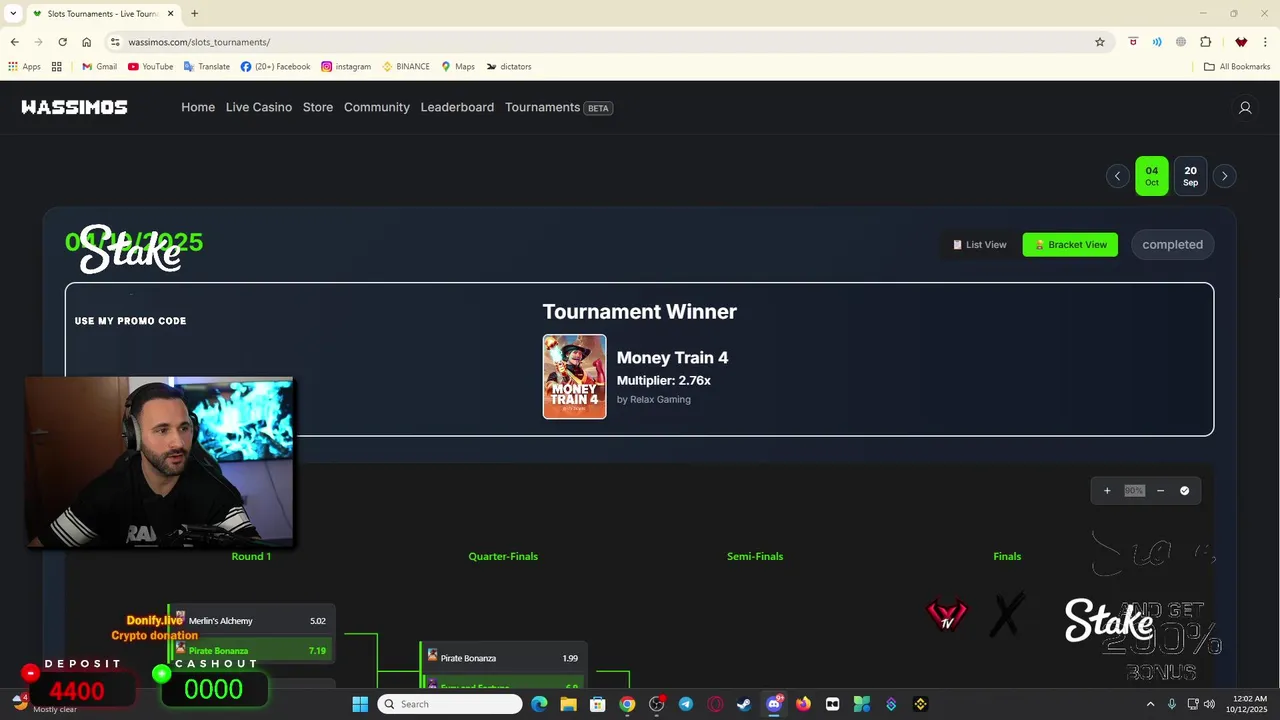Open the Windows Start menu
This screenshot has width=1280, height=720.
(360, 704)
